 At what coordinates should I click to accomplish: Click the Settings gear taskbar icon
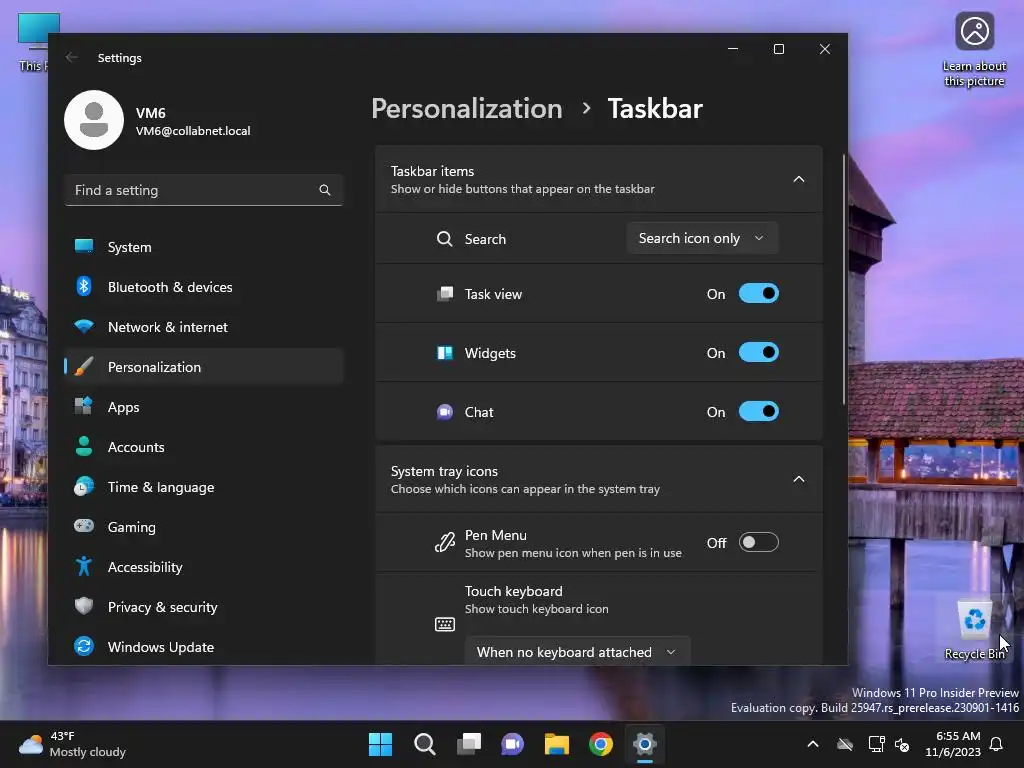point(645,744)
